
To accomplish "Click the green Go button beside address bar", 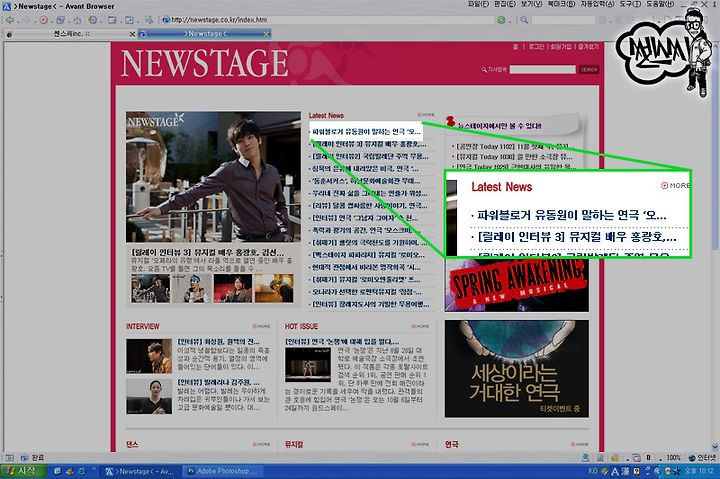I will [x=501, y=20].
